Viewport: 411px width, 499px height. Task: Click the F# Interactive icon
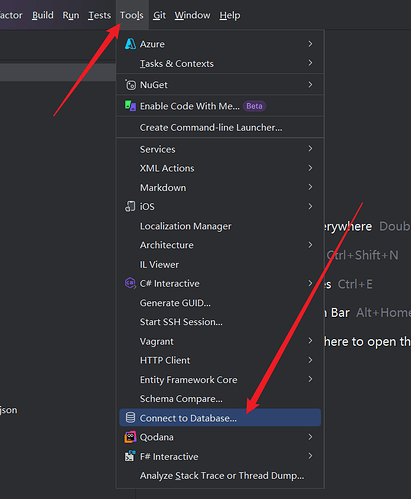[x=130, y=456]
